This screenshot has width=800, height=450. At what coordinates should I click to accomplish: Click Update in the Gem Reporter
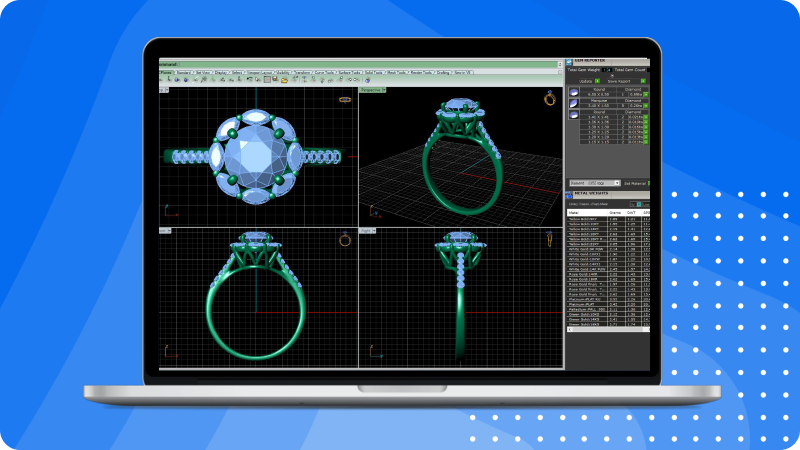tap(586, 81)
